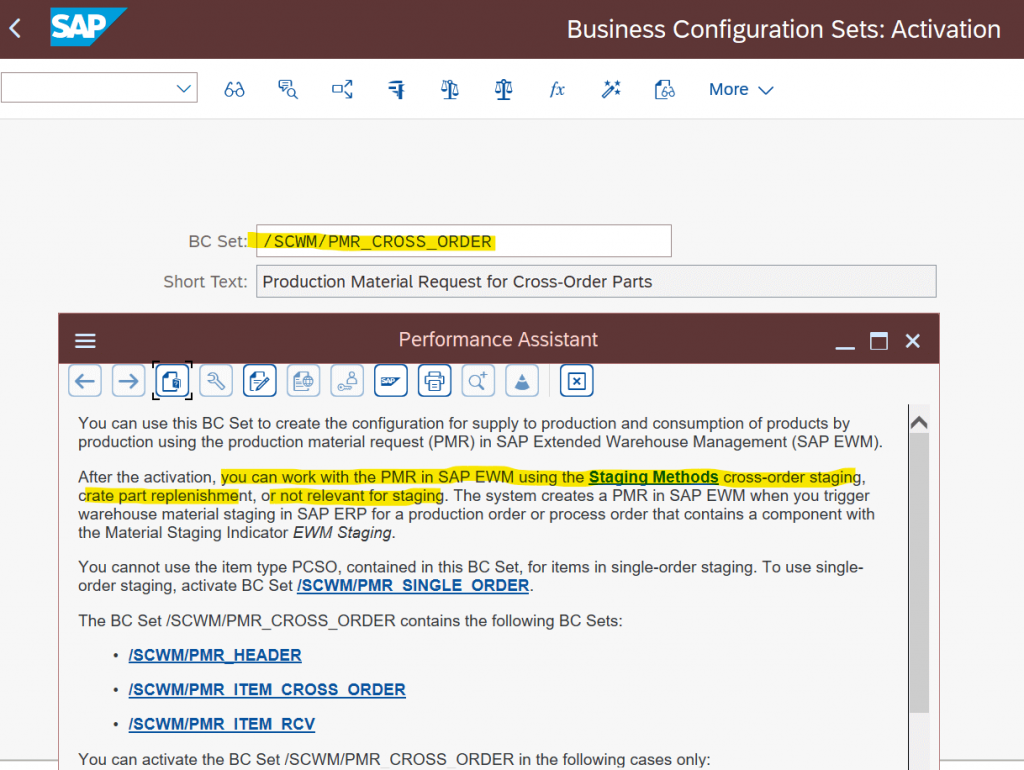The image size is (1024, 770).
Task: Click the document with question mark icon
Action: [172, 381]
